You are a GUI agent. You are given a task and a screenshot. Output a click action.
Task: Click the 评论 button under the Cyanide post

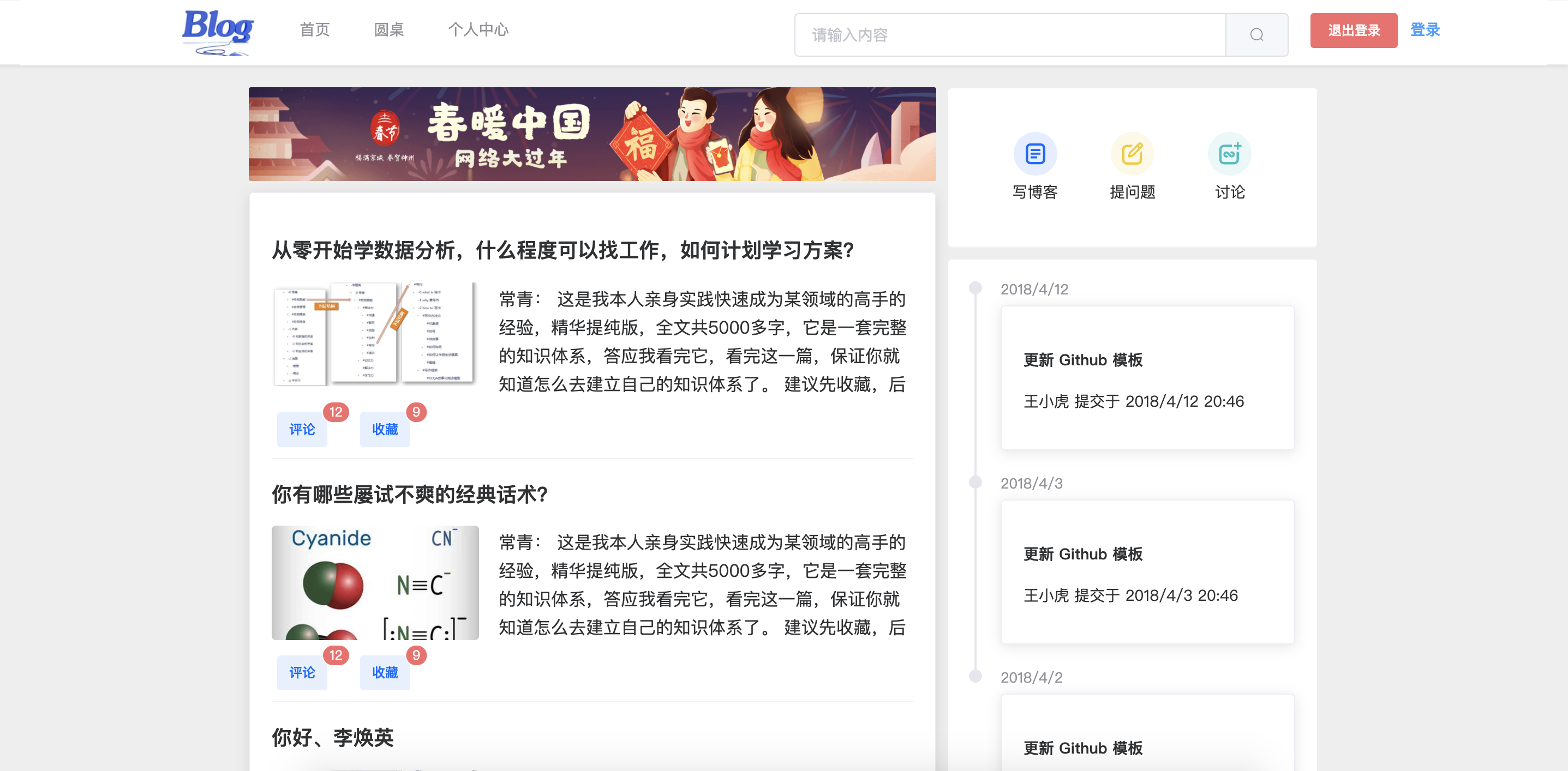(302, 672)
